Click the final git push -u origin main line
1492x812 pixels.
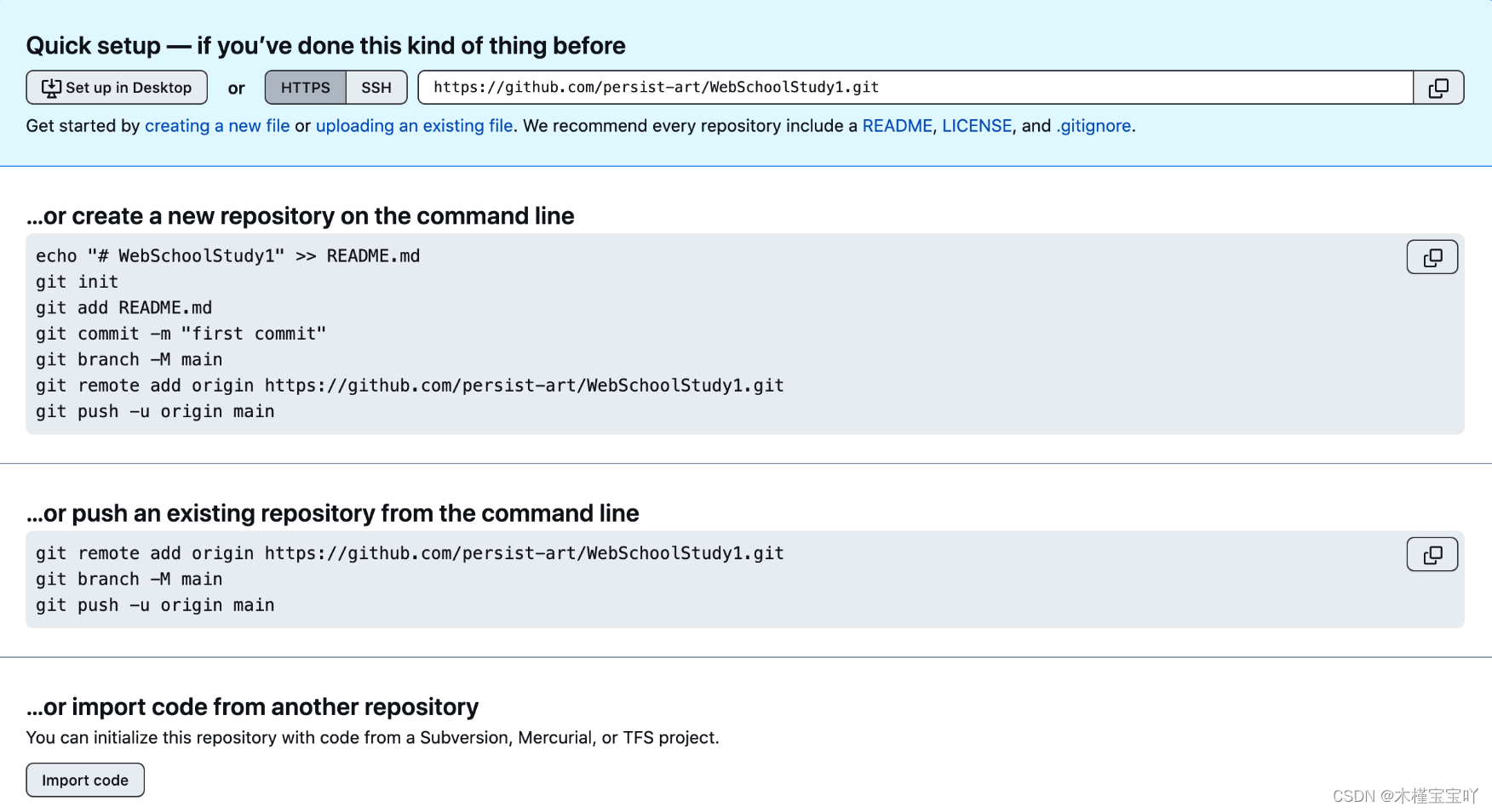155,605
